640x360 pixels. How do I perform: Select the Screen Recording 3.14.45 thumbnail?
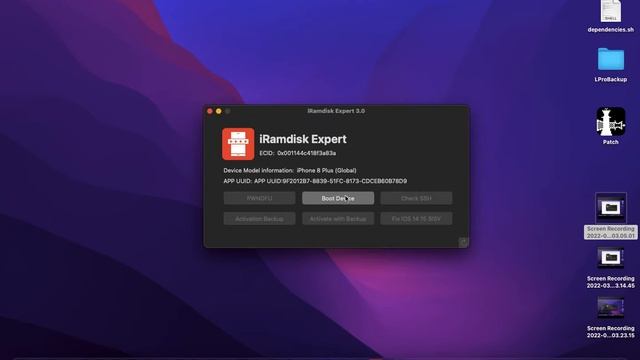pyautogui.click(x=611, y=258)
